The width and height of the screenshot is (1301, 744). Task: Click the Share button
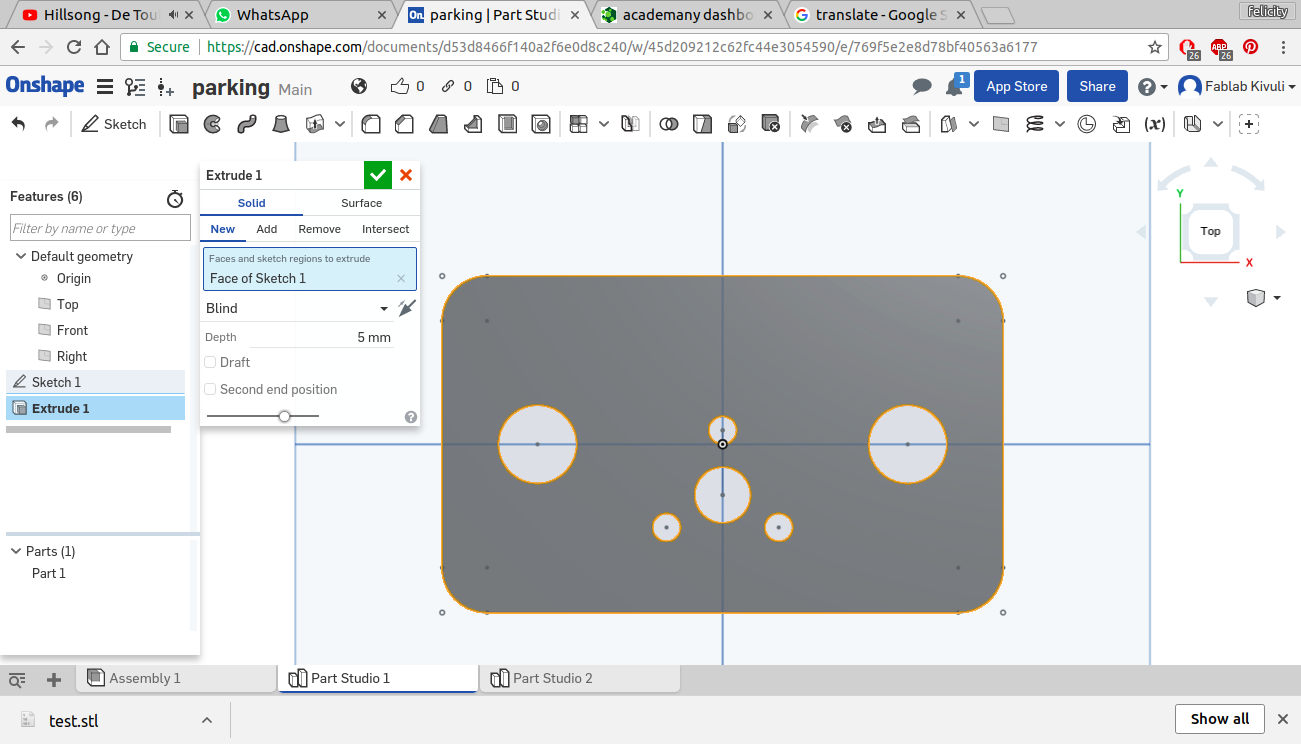coord(1097,86)
